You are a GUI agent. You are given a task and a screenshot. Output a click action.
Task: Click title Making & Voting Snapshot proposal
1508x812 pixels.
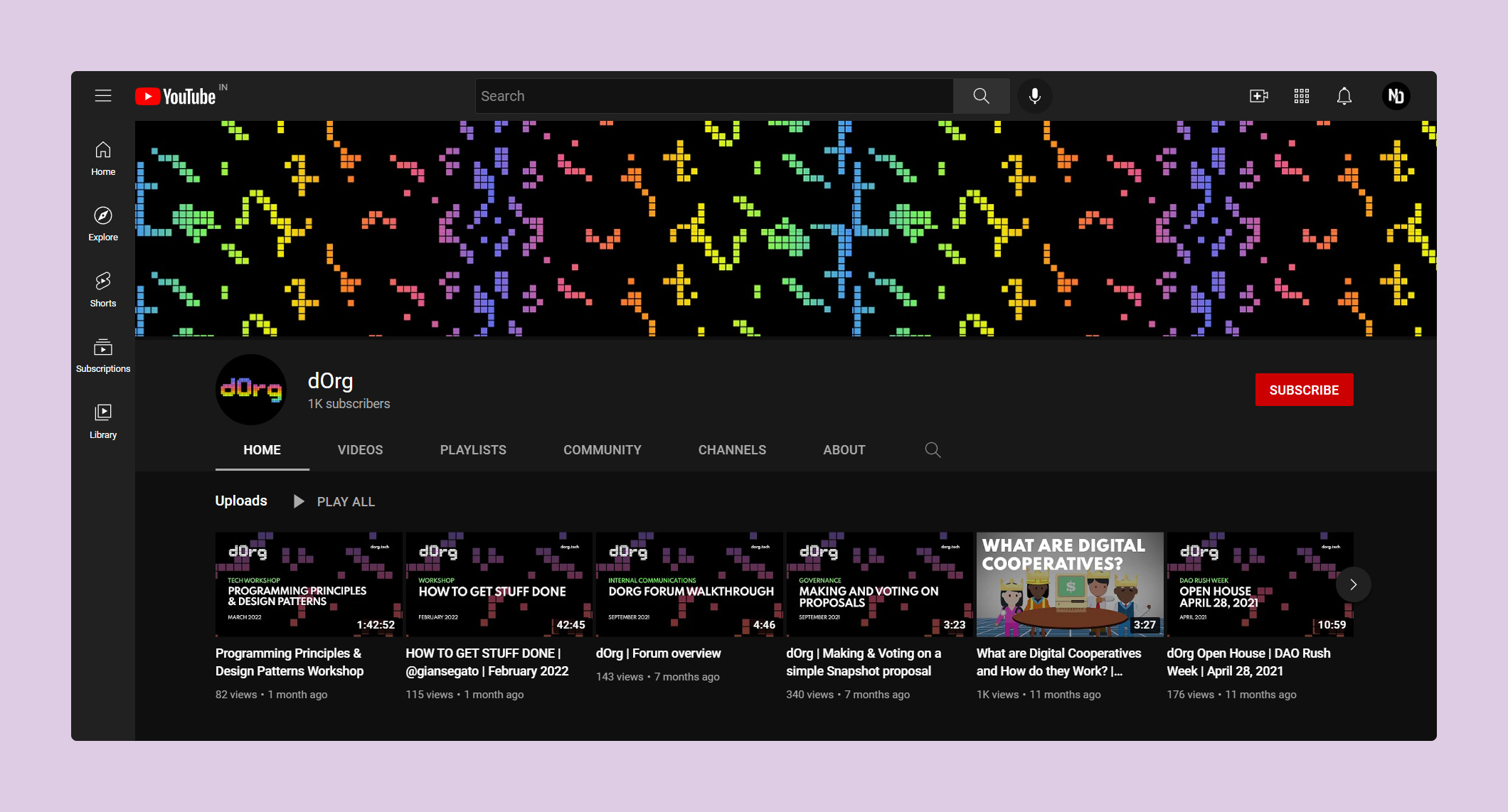click(x=864, y=662)
